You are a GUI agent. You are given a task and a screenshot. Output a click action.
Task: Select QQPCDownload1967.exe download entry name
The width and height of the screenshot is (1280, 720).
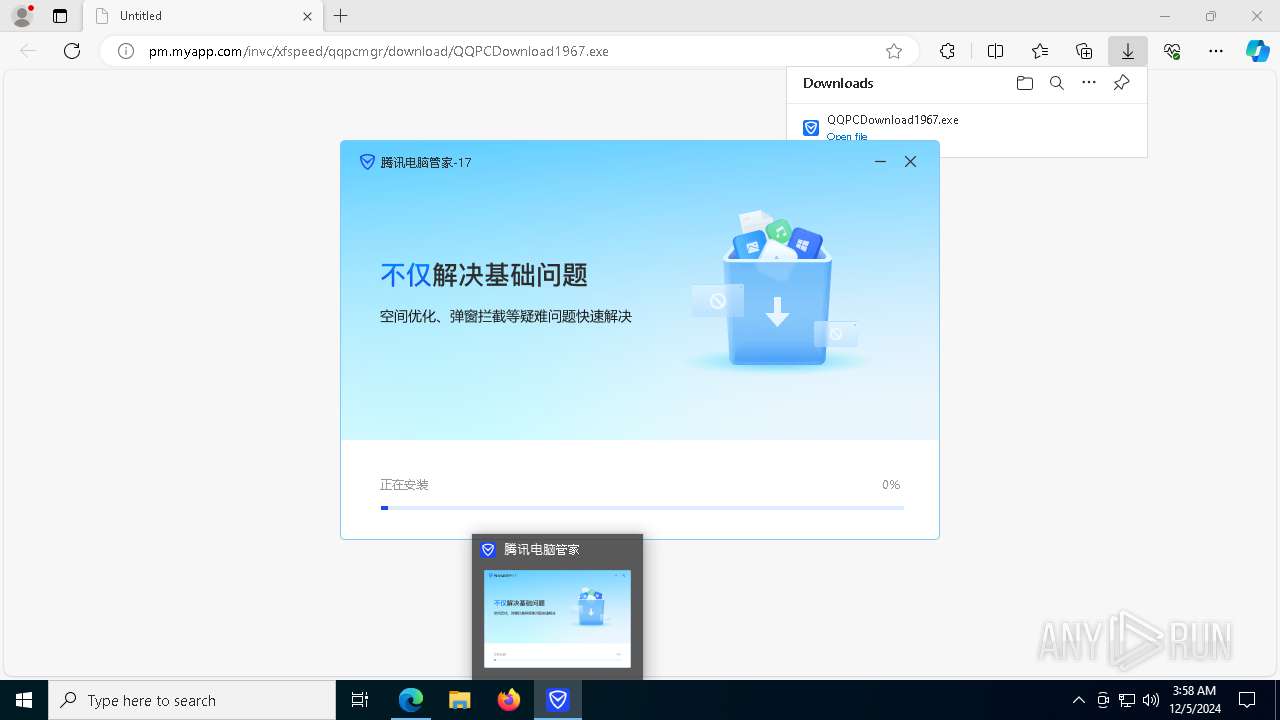[x=893, y=120]
